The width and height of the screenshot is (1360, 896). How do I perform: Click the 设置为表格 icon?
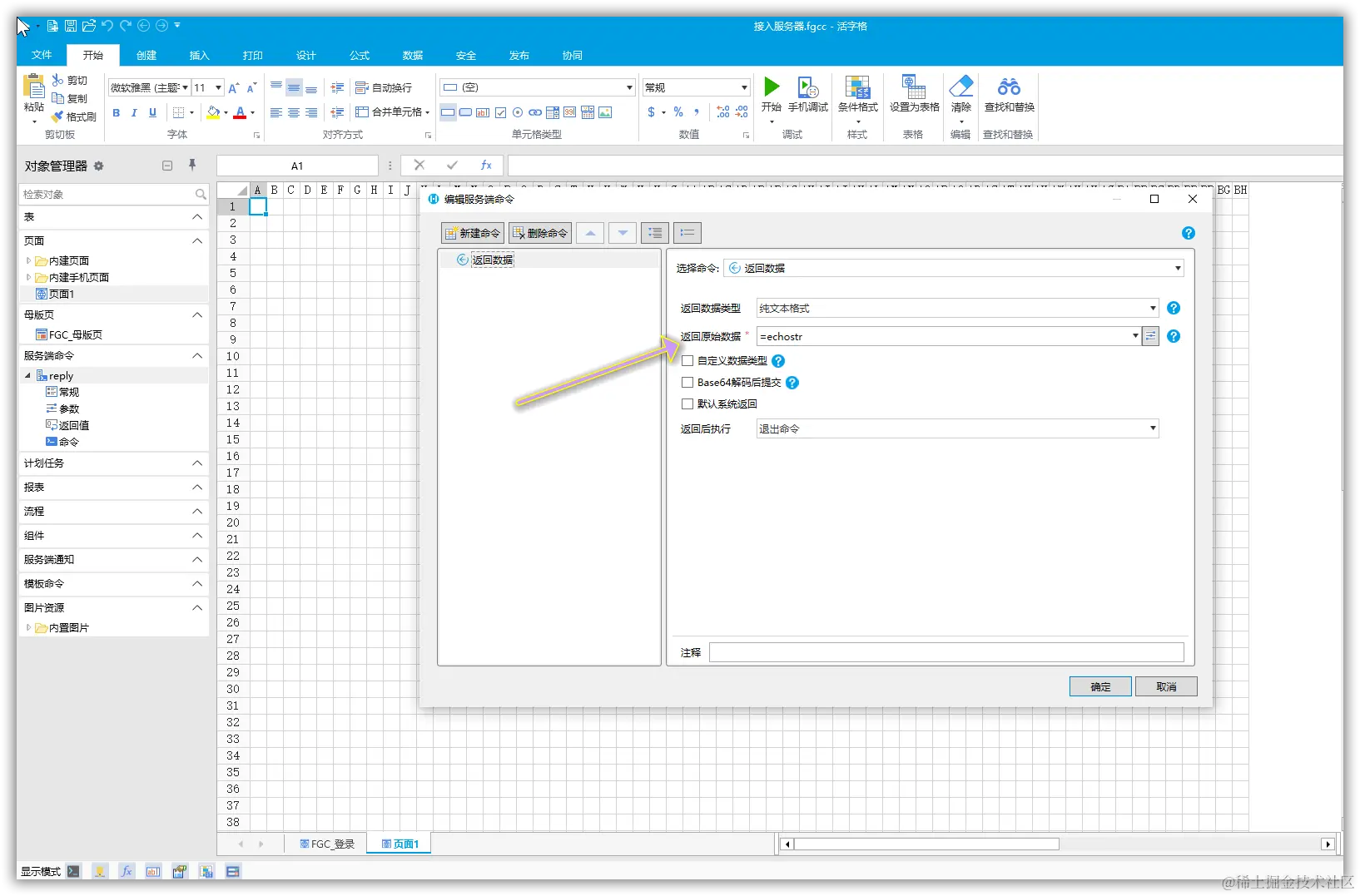click(x=914, y=87)
